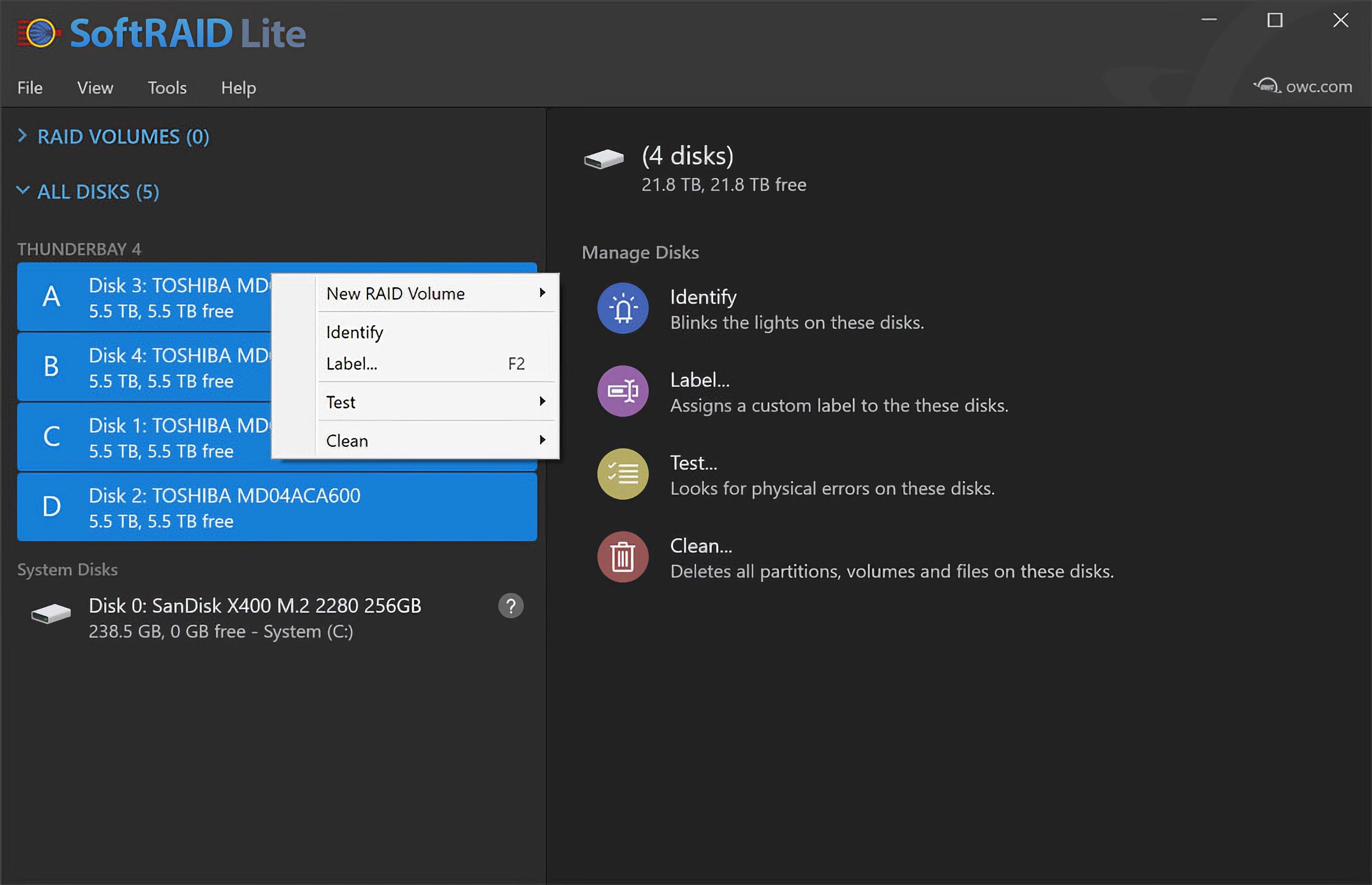Click the Identify blinking light icon

[623, 309]
